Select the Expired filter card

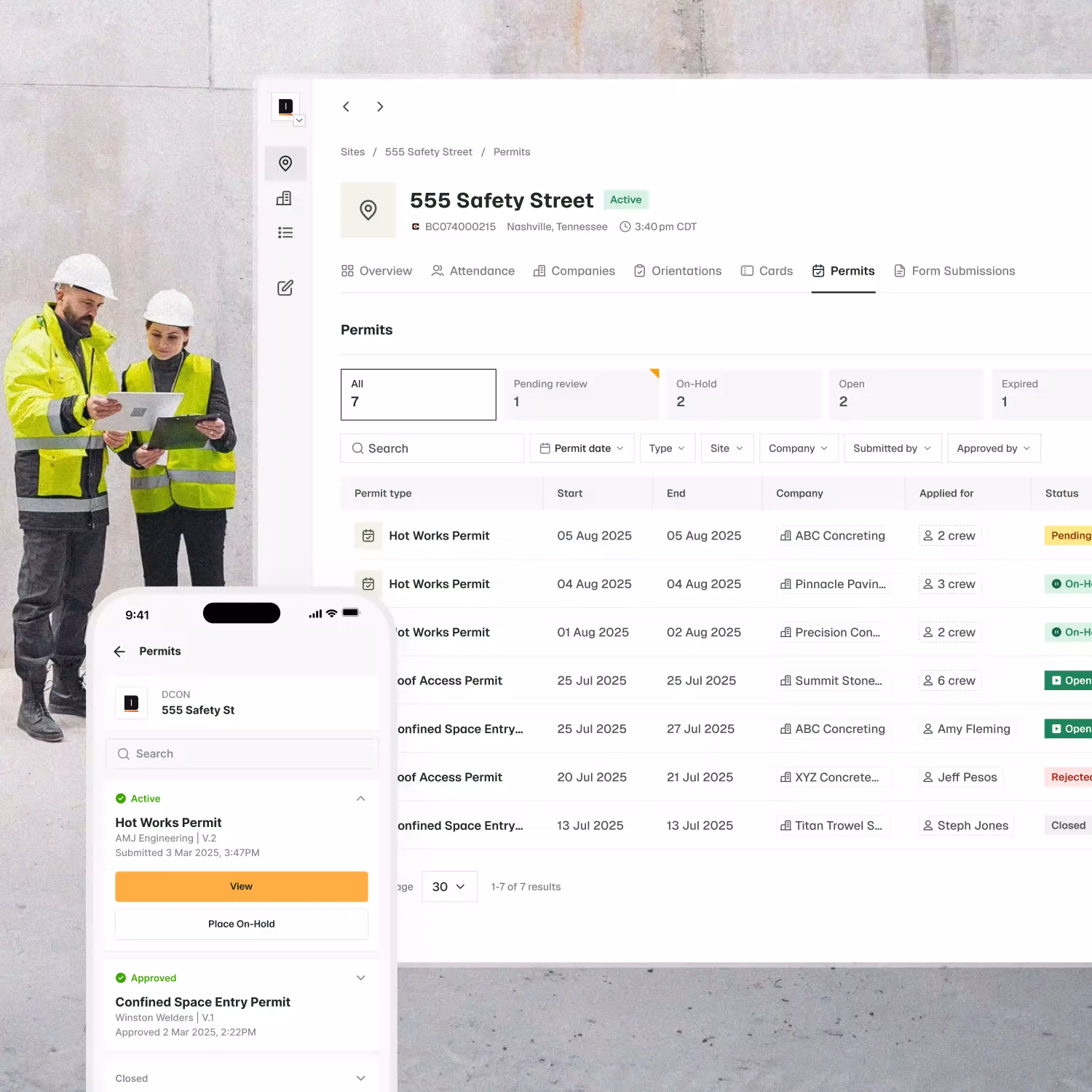[1042, 395]
